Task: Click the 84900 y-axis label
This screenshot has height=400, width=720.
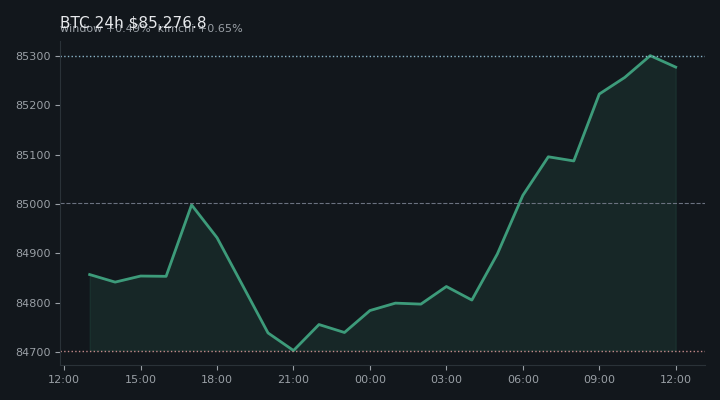Action: 33,254
